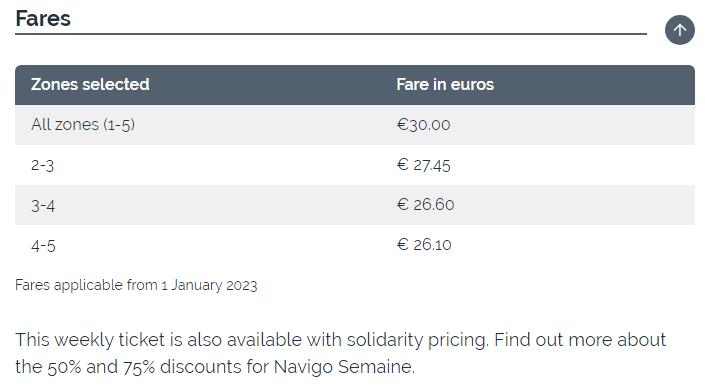Click the 'Find out more about' text

coord(580,340)
